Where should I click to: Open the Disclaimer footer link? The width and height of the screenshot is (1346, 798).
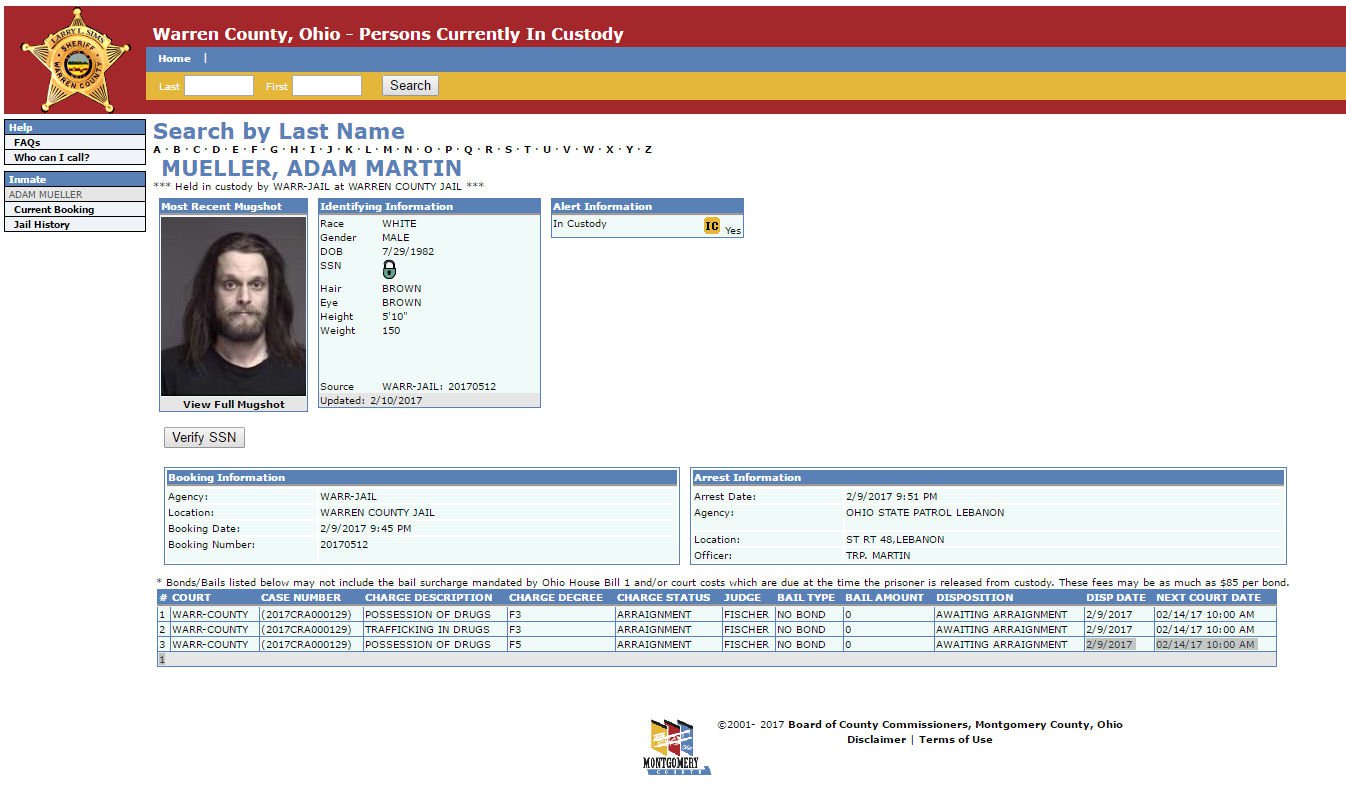click(x=876, y=740)
